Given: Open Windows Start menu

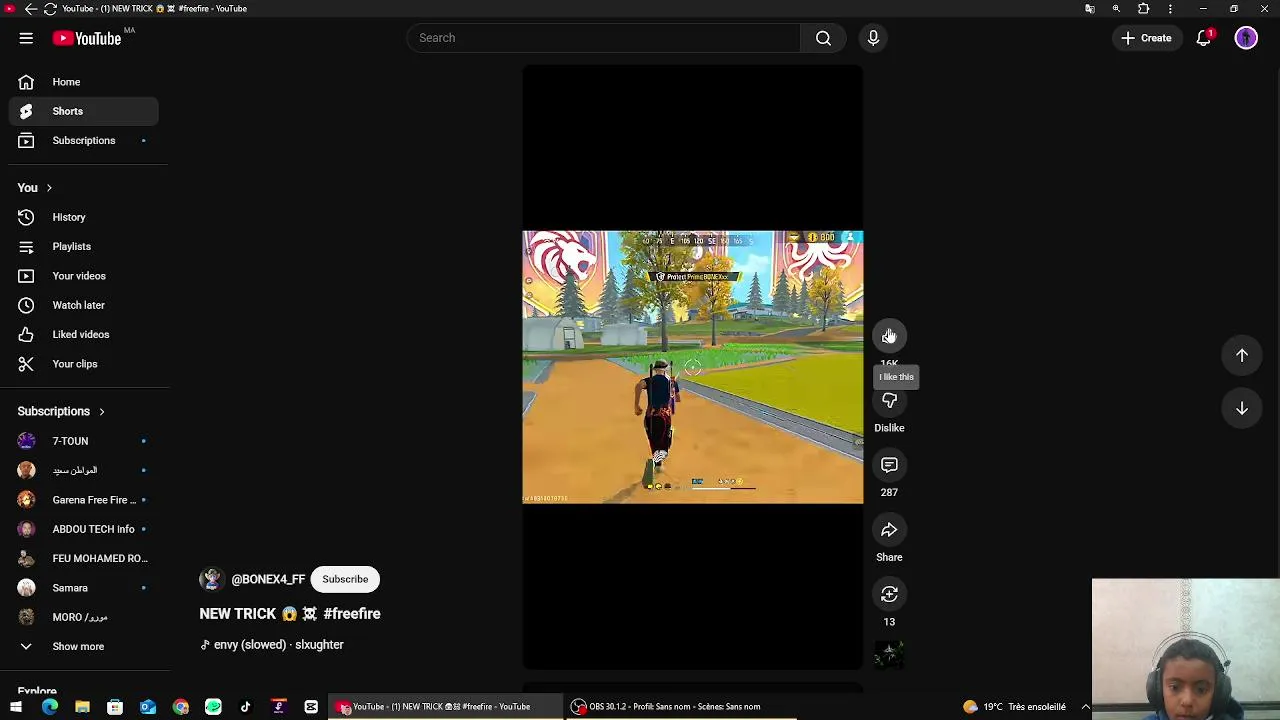Looking at the screenshot, I should pos(17,707).
